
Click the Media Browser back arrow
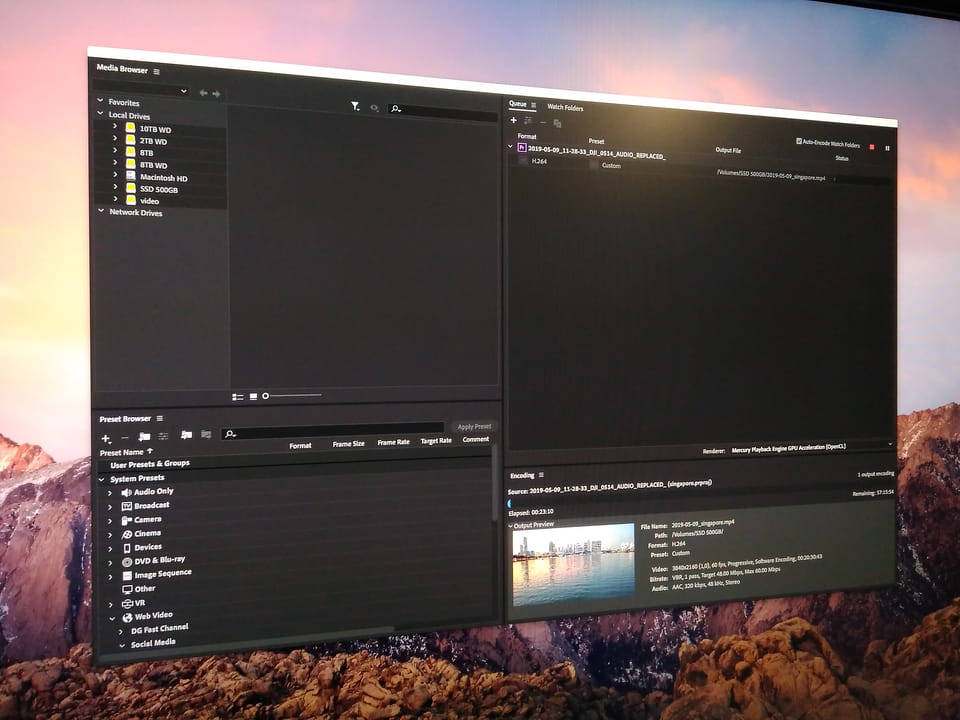203,93
